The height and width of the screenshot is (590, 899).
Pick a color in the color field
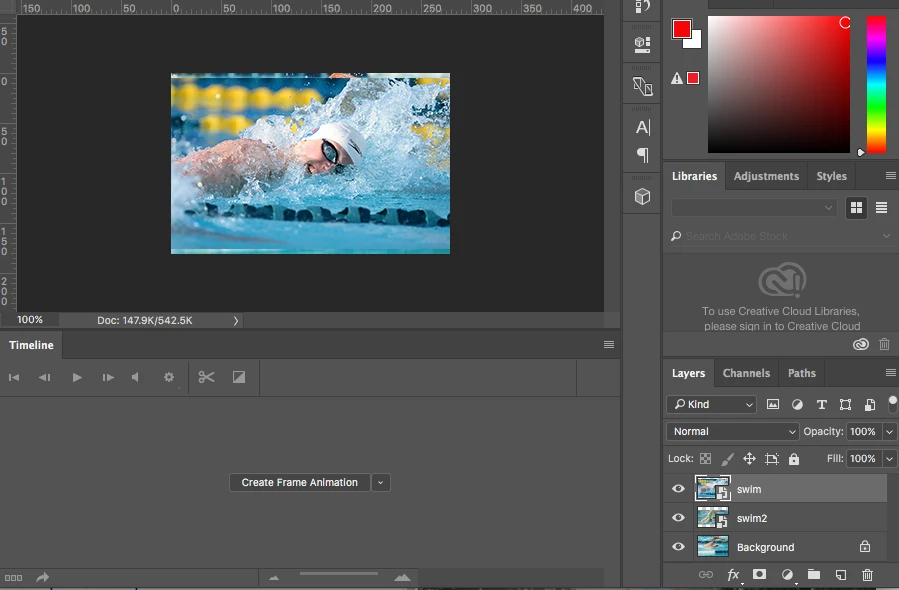tap(779, 84)
